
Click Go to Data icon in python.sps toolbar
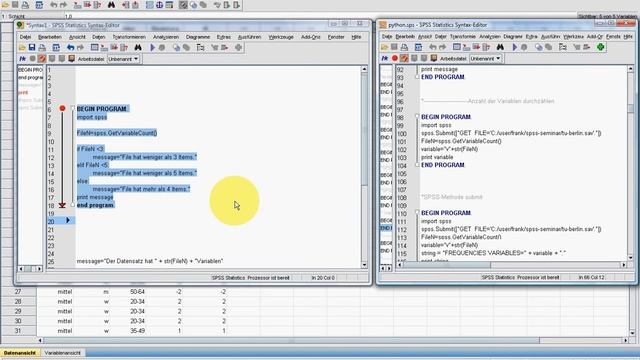(x=457, y=47)
